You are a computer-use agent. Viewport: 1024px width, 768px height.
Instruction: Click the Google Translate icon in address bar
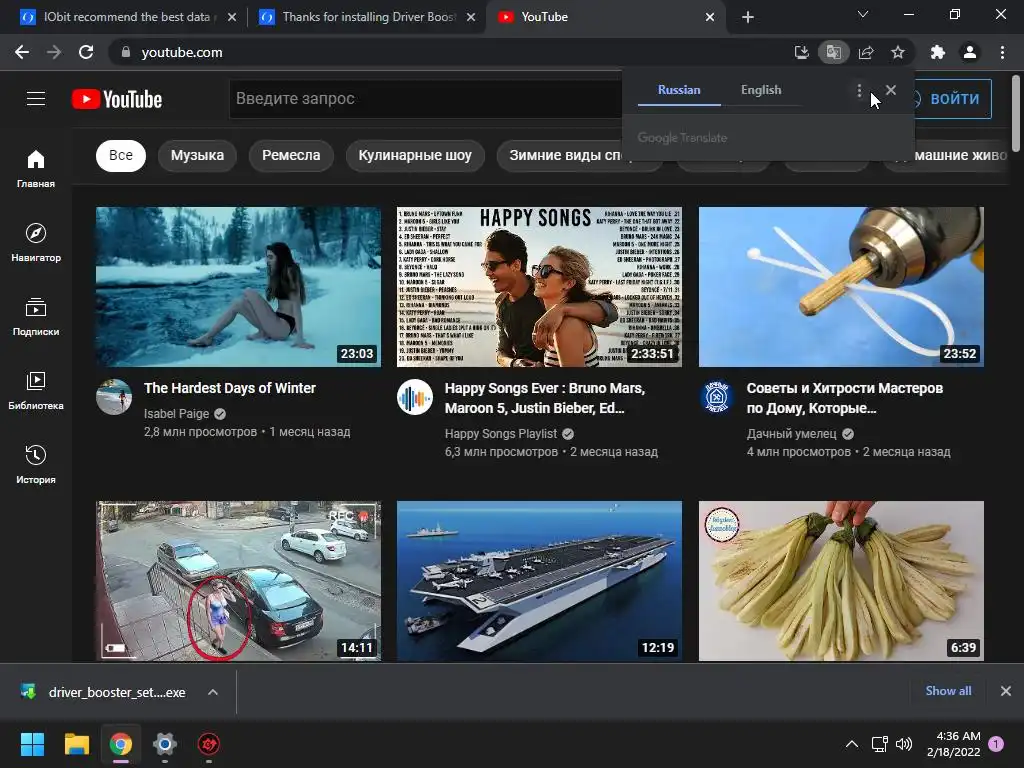[x=833, y=52]
